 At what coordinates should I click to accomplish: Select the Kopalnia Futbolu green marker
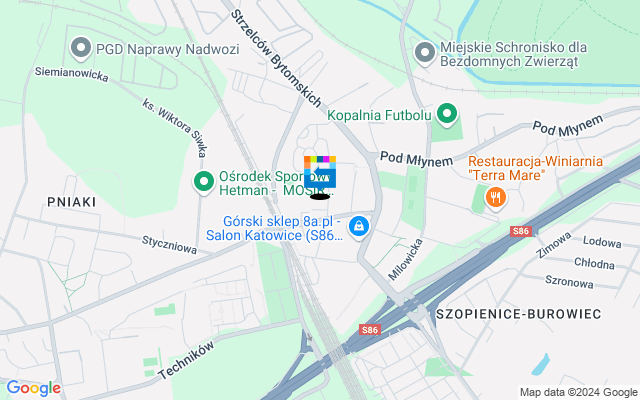coord(447,115)
